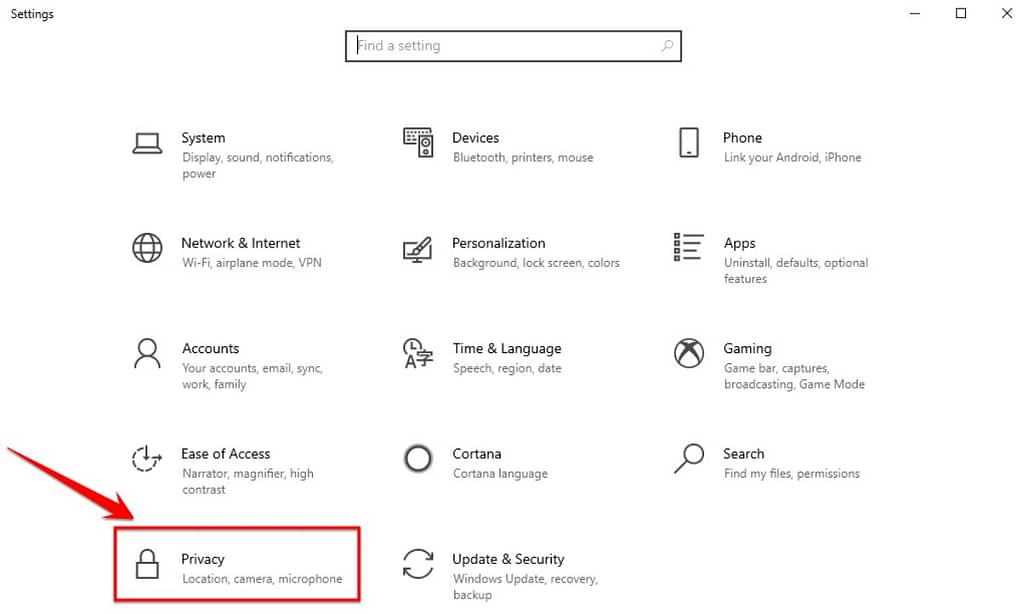Image resolution: width=1023 pixels, height=614 pixels.
Task: Open the Network & Internet text link
Action: pos(241,243)
